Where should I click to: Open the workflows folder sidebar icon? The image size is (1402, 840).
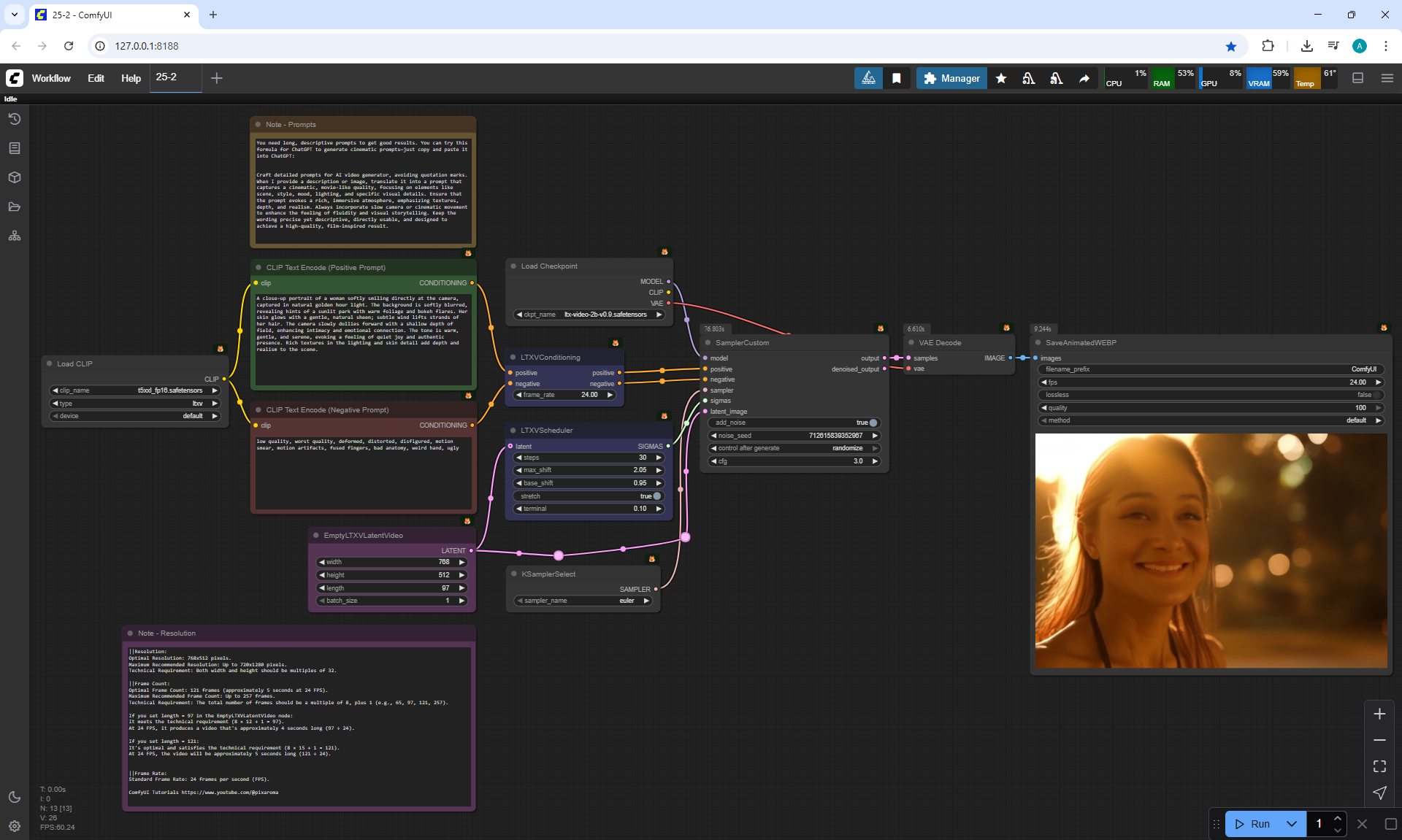[x=15, y=207]
